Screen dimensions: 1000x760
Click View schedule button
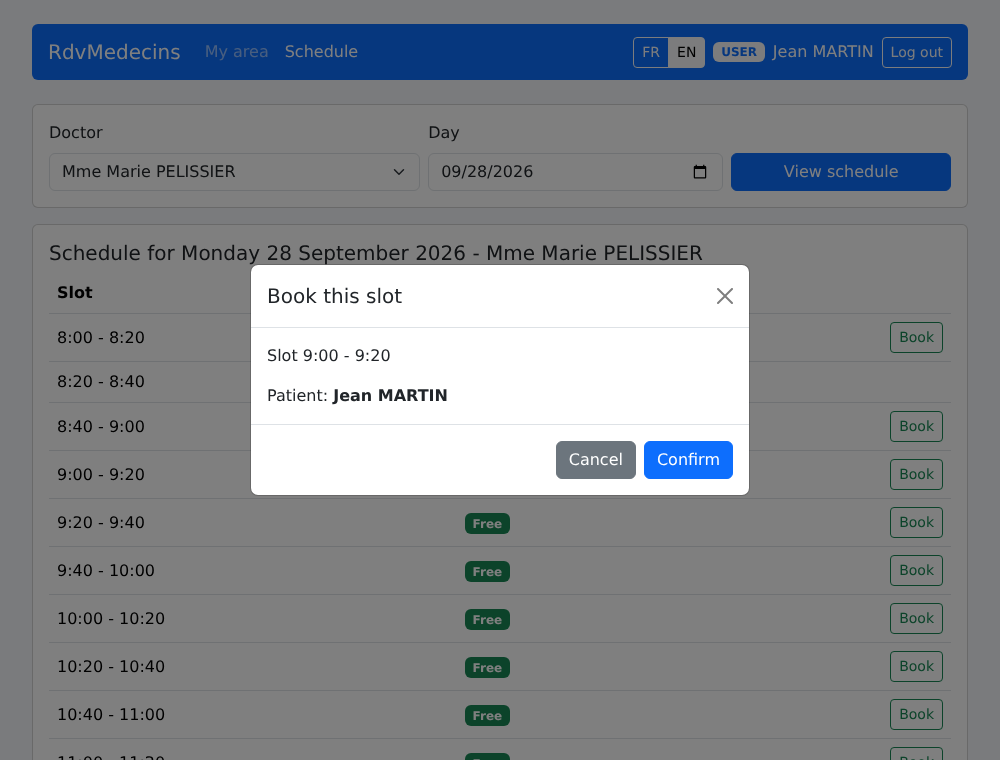pyautogui.click(x=841, y=172)
